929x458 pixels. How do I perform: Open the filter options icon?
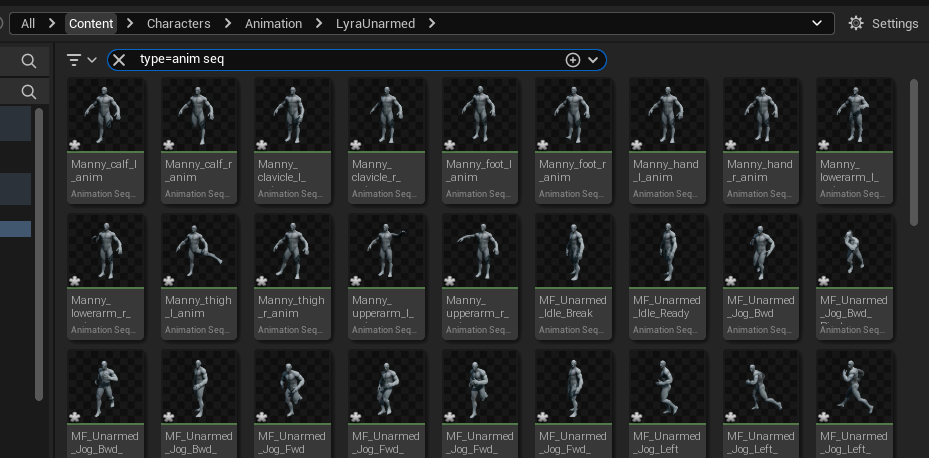point(73,60)
